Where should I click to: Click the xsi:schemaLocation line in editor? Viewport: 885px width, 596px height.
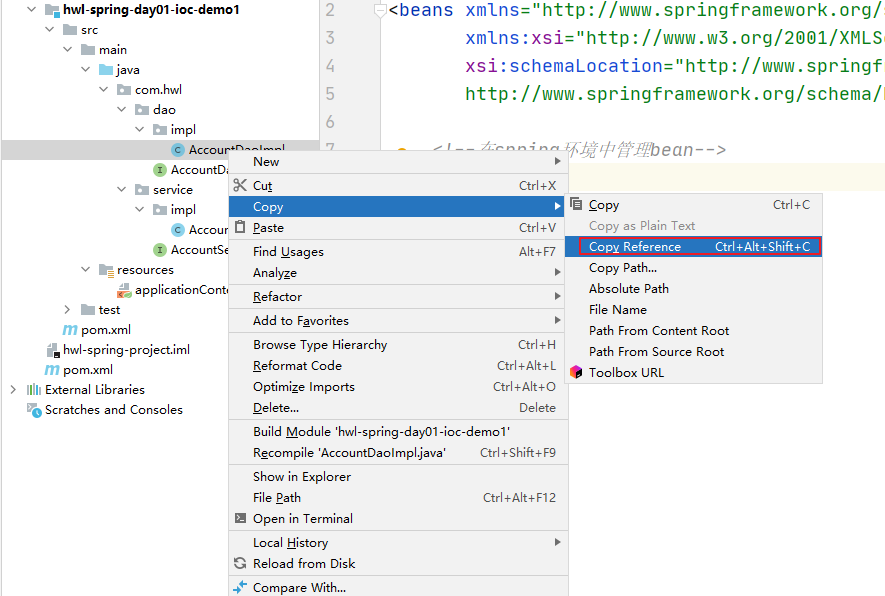674,66
